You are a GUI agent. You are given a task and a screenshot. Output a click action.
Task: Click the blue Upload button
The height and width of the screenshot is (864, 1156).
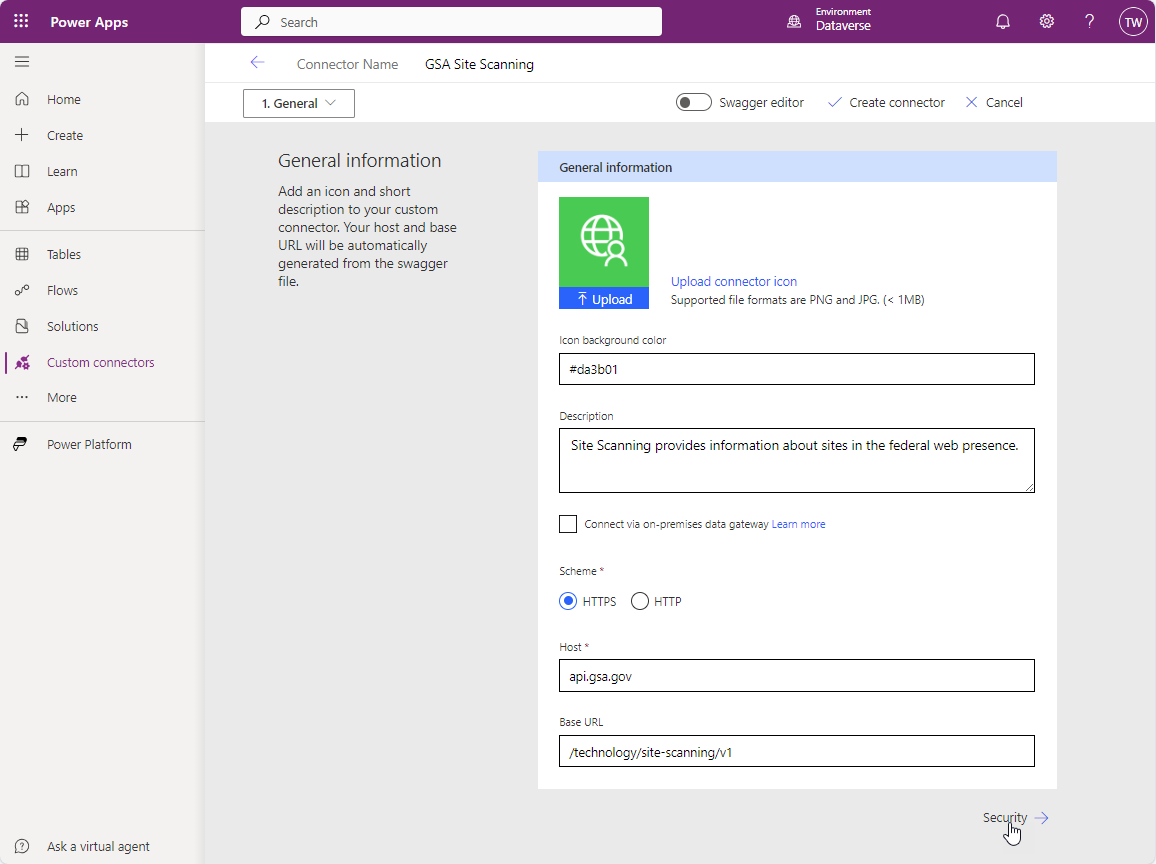click(604, 299)
